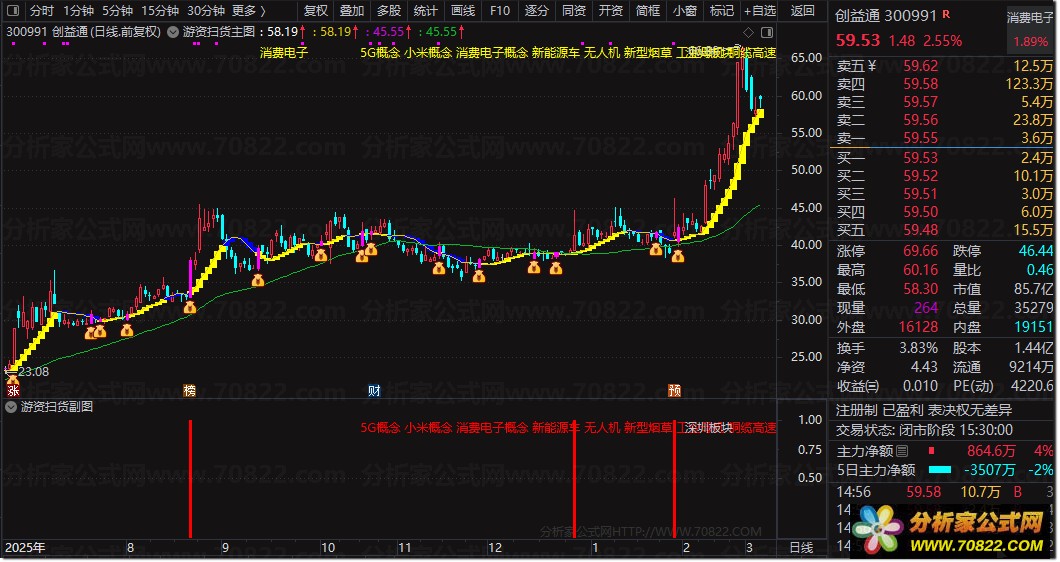Screen dimensions: 1060x562
Task: Activate the 画线 drawing tool
Action: (462, 11)
